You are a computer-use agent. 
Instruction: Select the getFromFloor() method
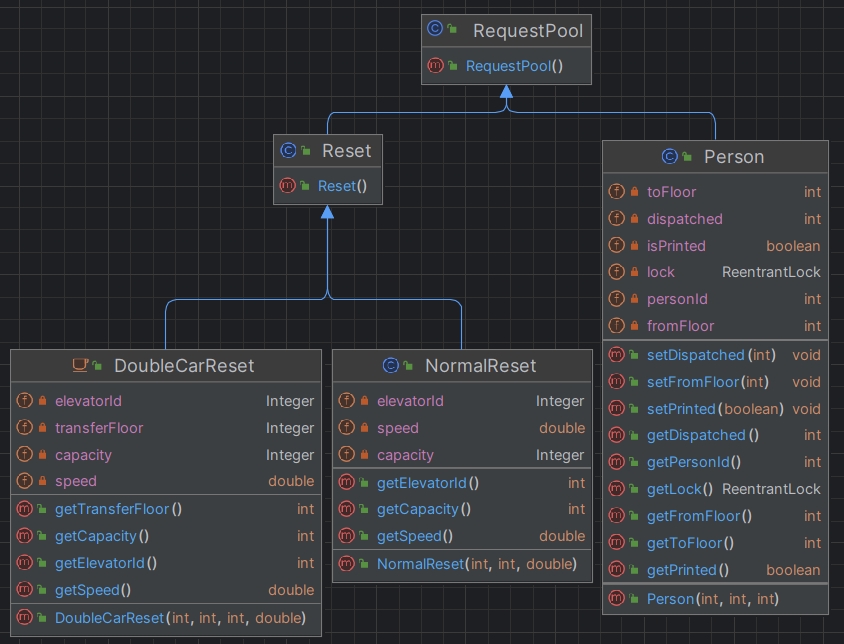click(715, 516)
